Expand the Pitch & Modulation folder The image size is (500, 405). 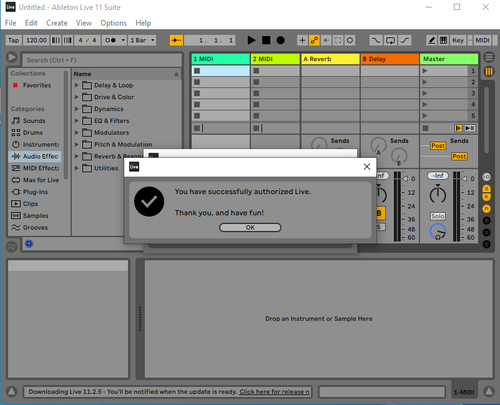(x=76, y=144)
